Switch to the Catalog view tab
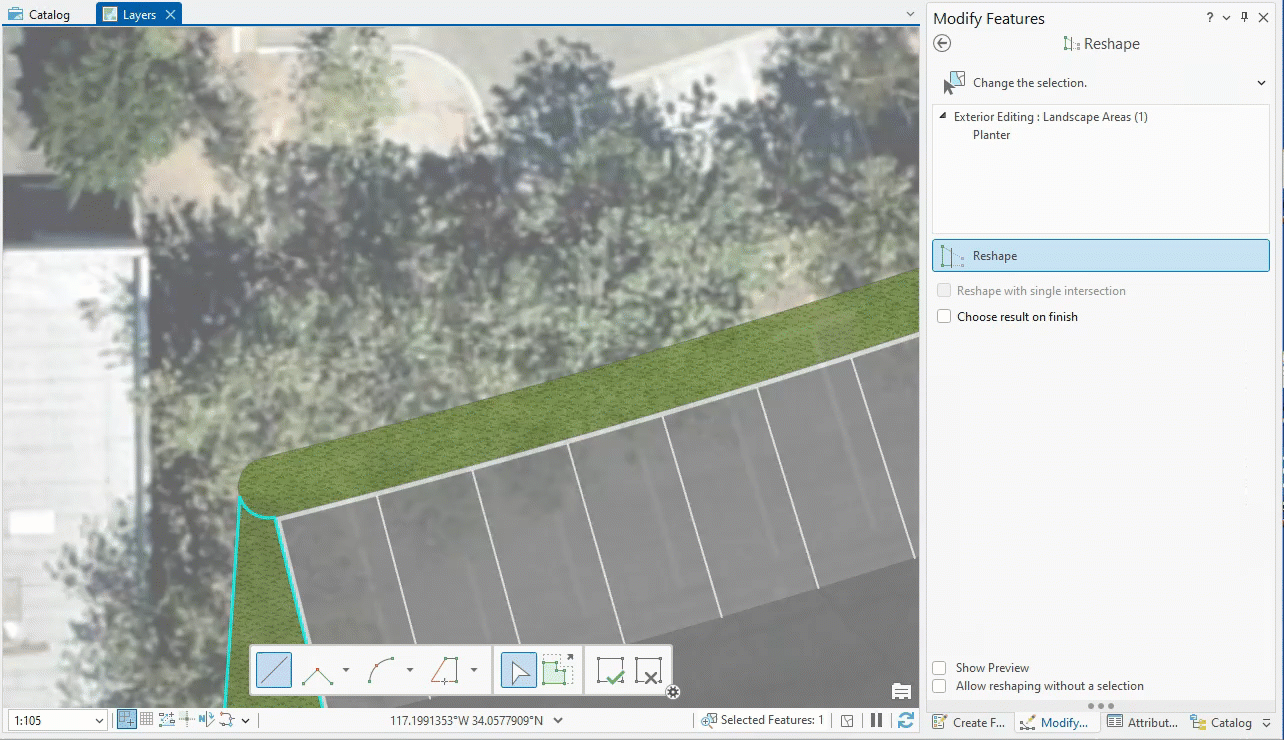This screenshot has width=1284, height=740. (x=40, y=15)
